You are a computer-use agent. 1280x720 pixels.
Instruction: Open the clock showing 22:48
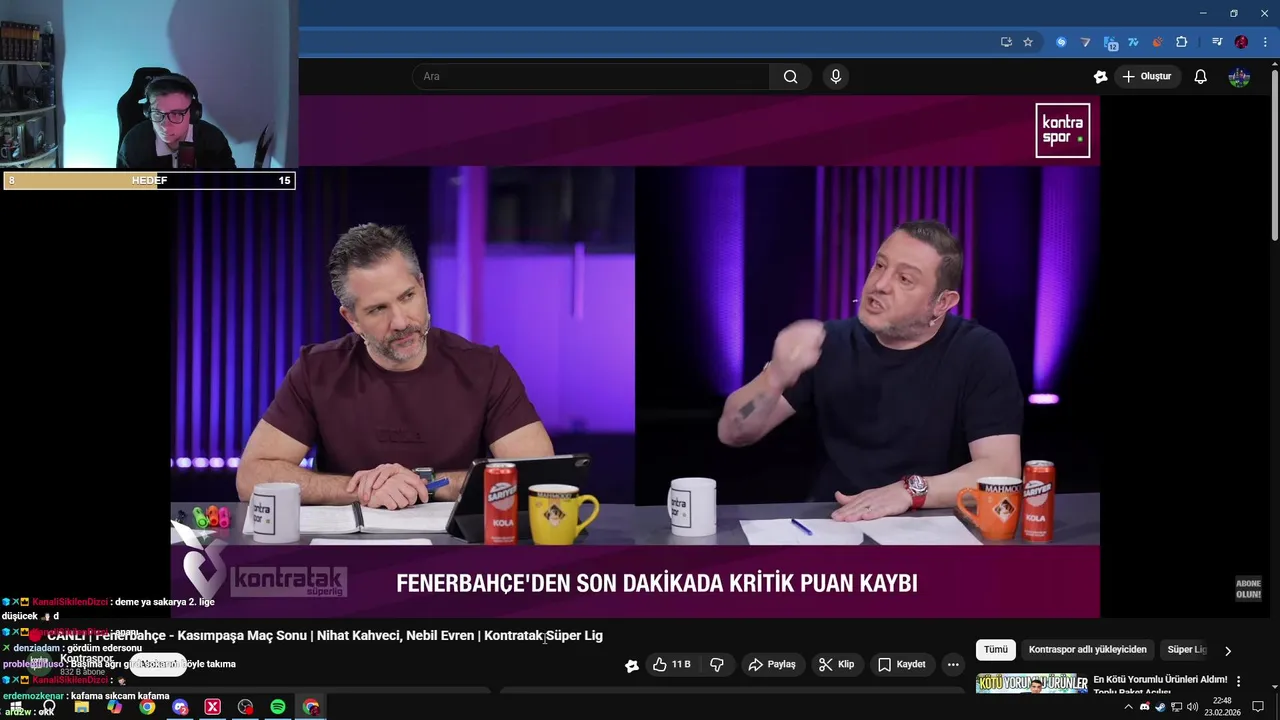pyautogui.click(x=1221, y=707)
